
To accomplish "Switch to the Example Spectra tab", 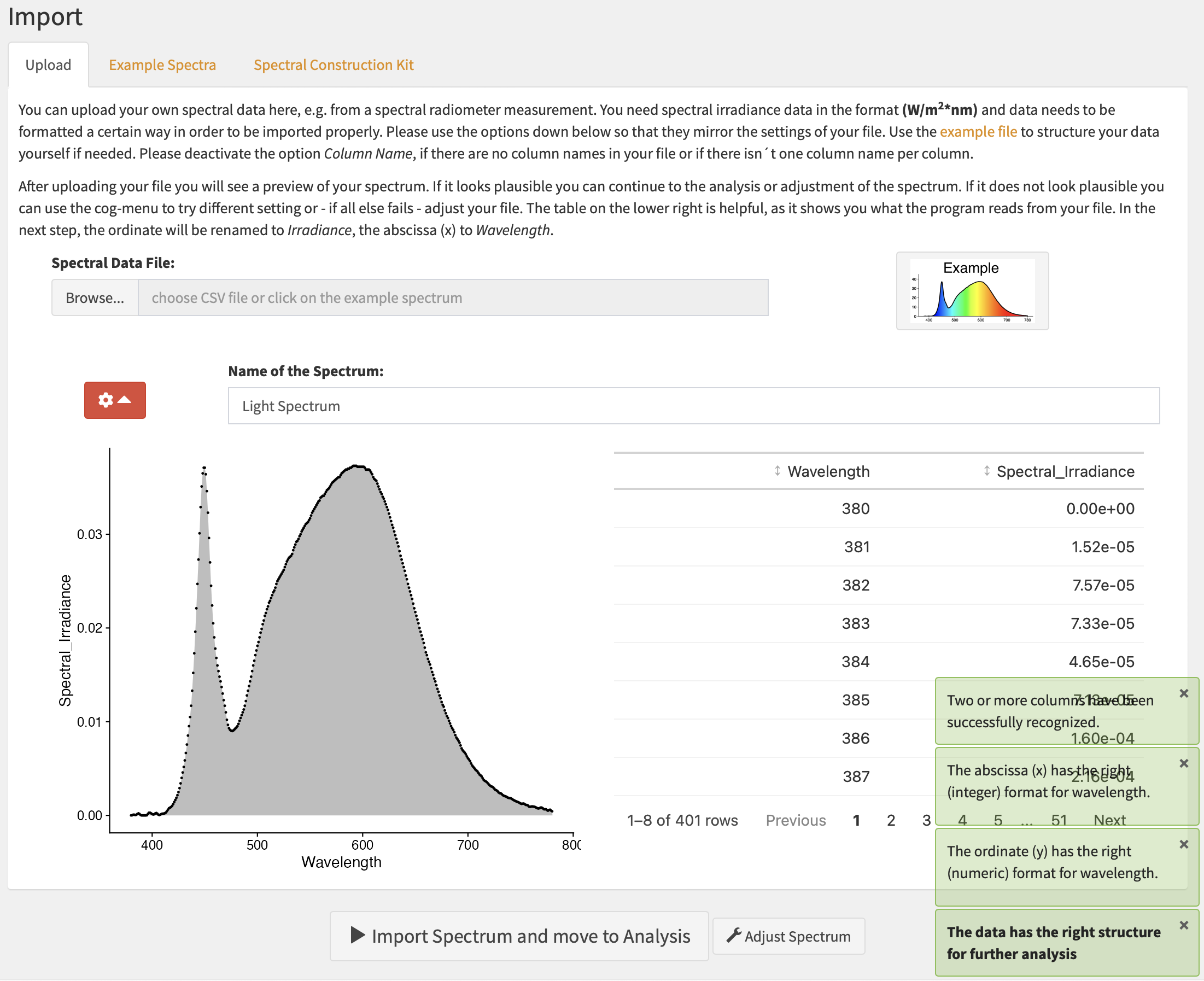I will coord(162,65).
